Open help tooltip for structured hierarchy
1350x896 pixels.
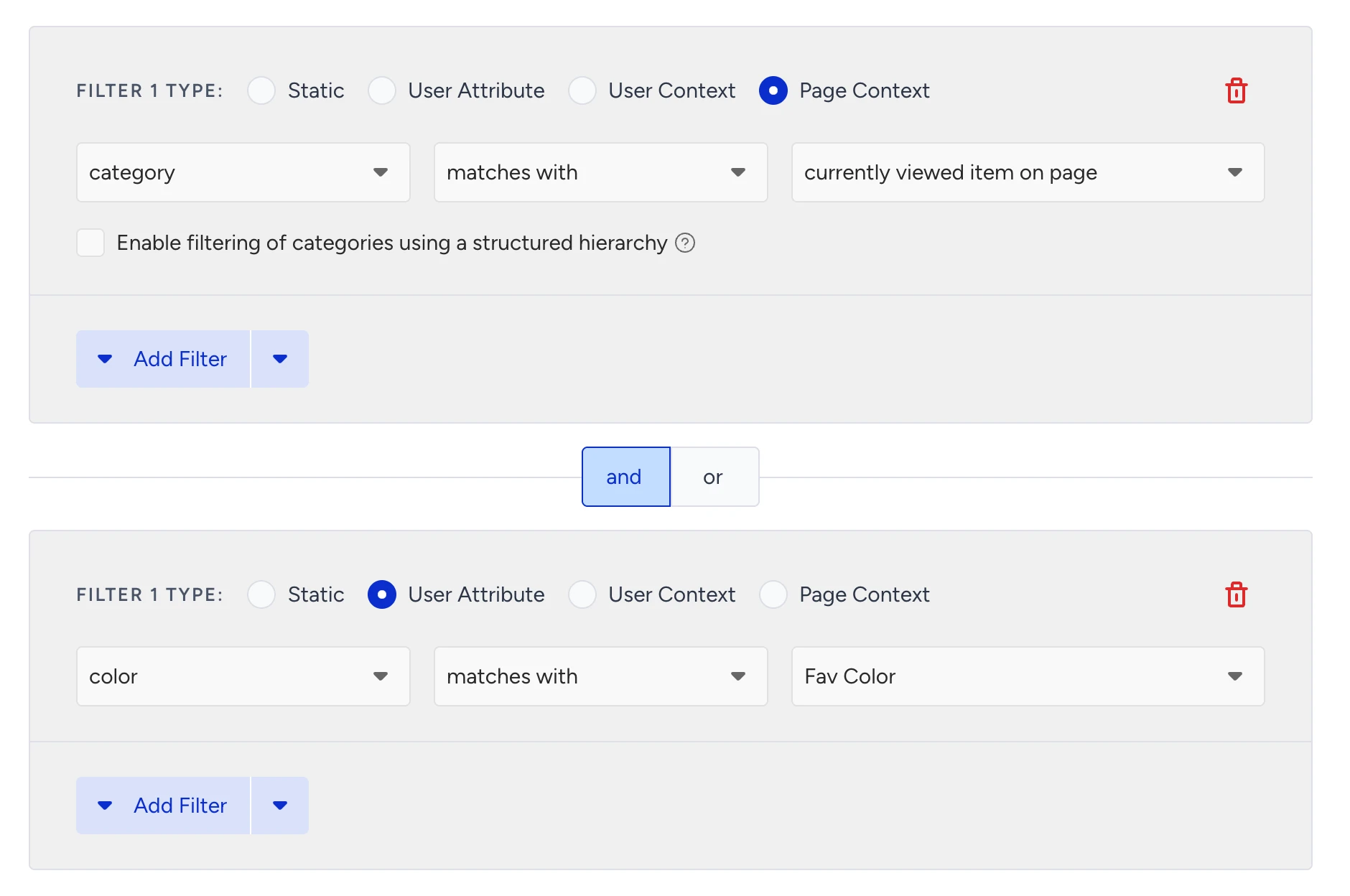coord(685,243)
